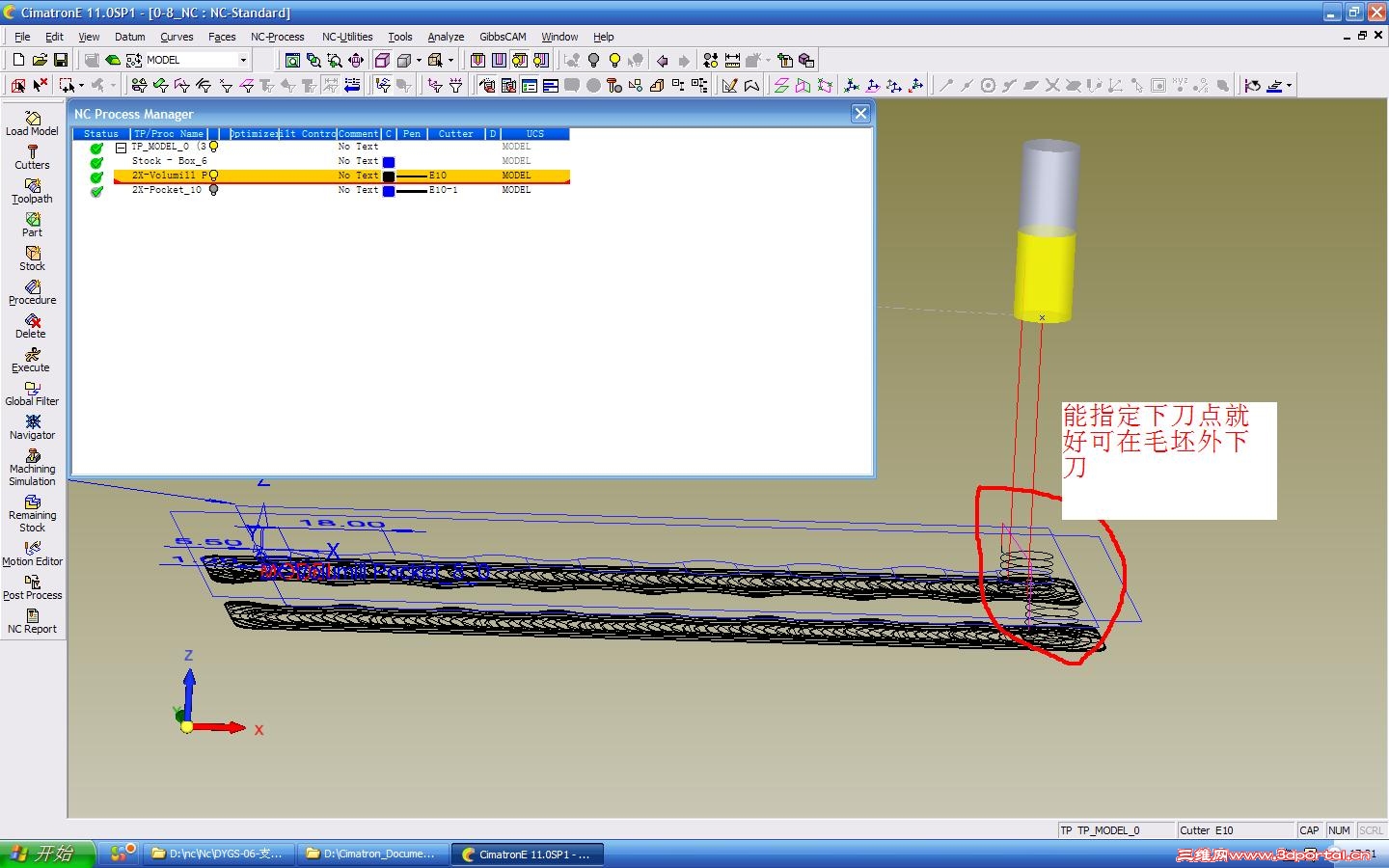Click the measure ruler toolbar icon
The height and width of the screenshot is (868, 1389).
tap(732, 60)
